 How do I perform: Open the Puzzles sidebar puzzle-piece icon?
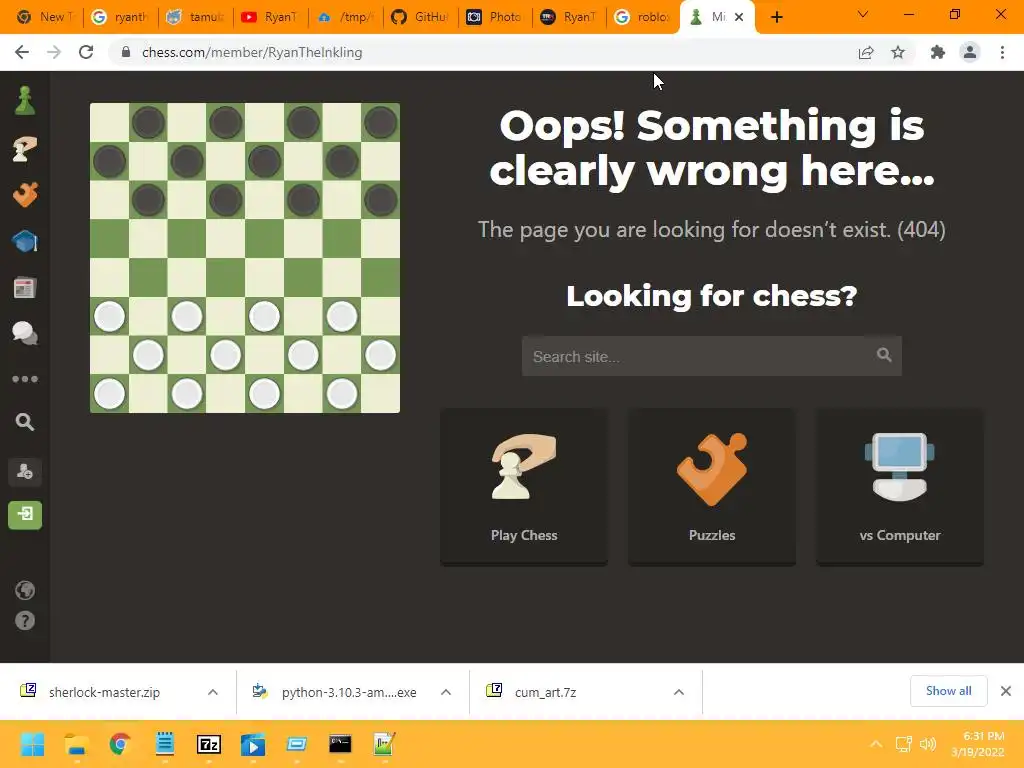(25, 195)
